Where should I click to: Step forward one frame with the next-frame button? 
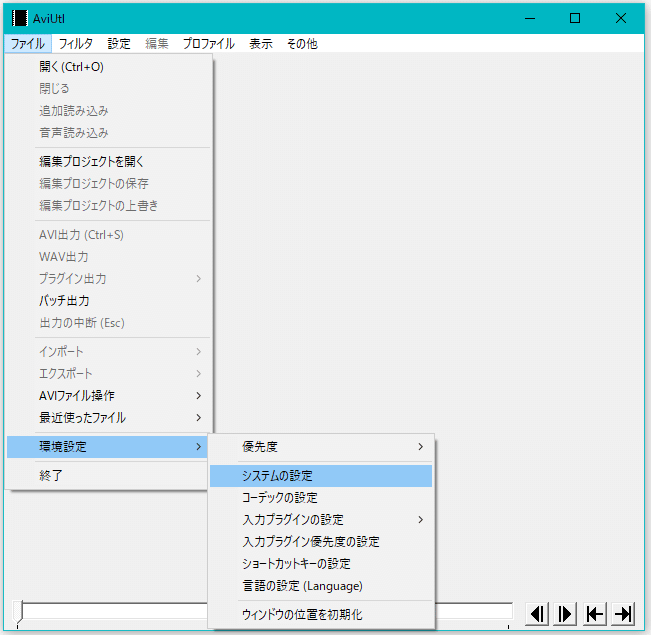pos(565,614)
